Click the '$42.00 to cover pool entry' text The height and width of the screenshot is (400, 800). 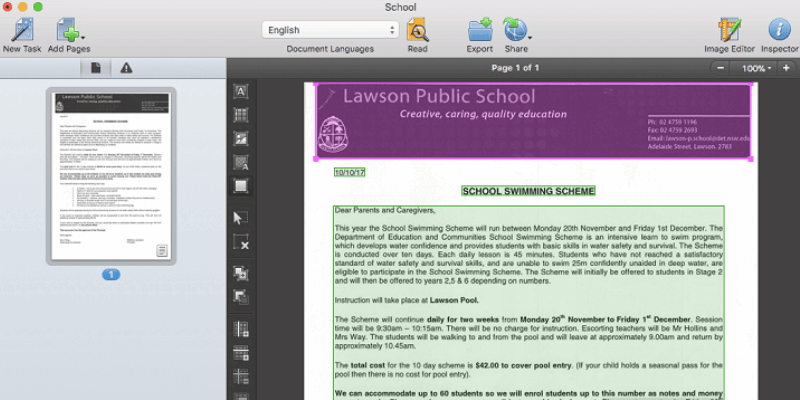(524, 365)
